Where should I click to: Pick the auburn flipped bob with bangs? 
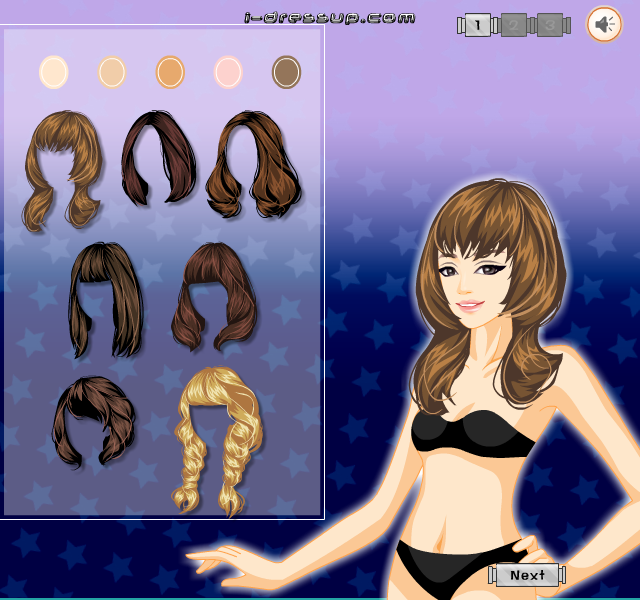click(x=214, y=297)
